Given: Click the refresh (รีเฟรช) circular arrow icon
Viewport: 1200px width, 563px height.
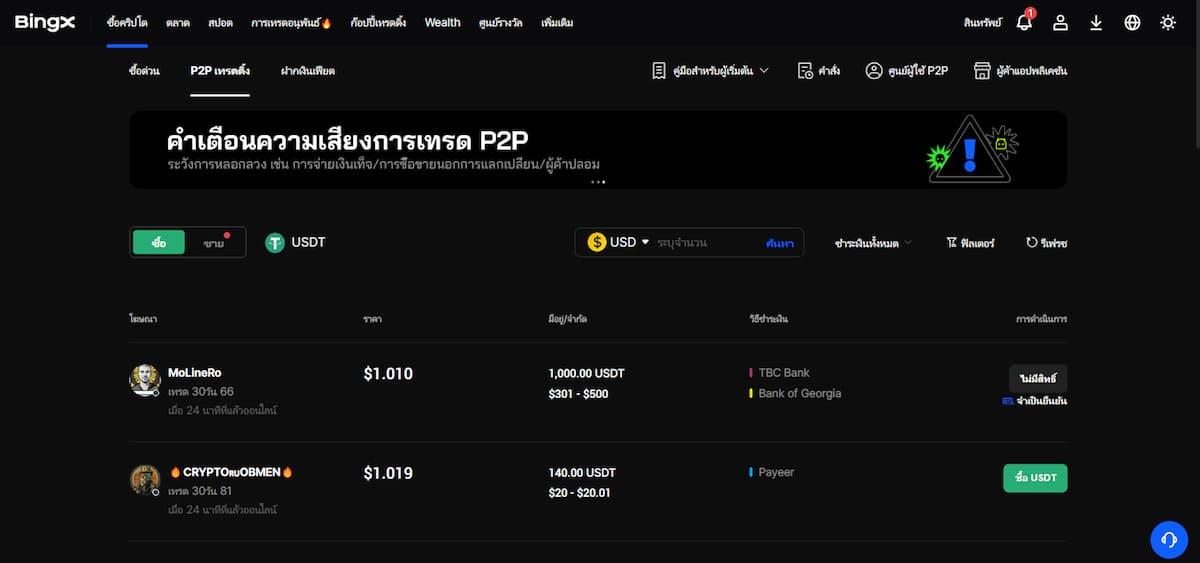Looking at the screenshot, I should pos(1031,242).
